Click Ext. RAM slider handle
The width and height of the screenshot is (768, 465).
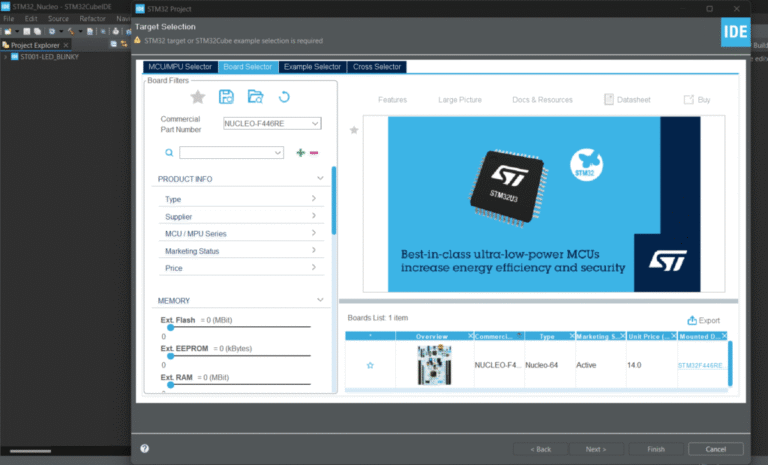pos(170,385)
